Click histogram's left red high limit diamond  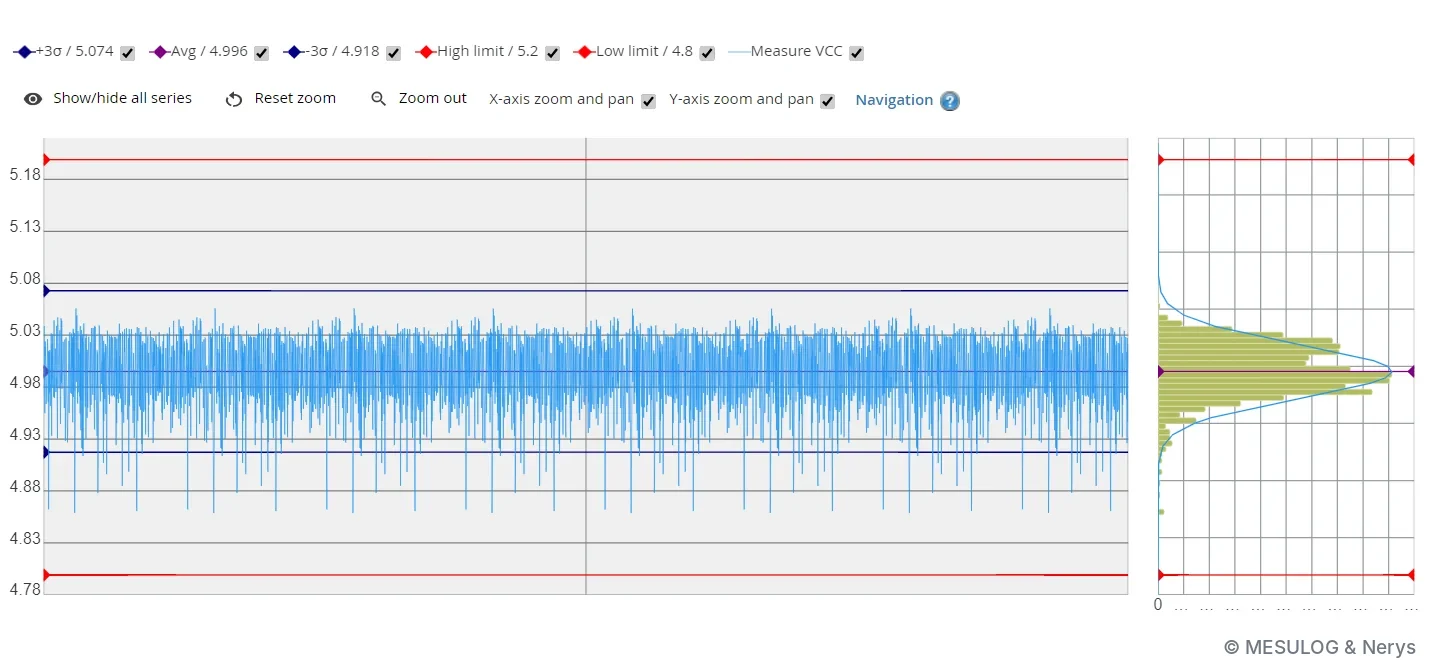point(1160,159)
